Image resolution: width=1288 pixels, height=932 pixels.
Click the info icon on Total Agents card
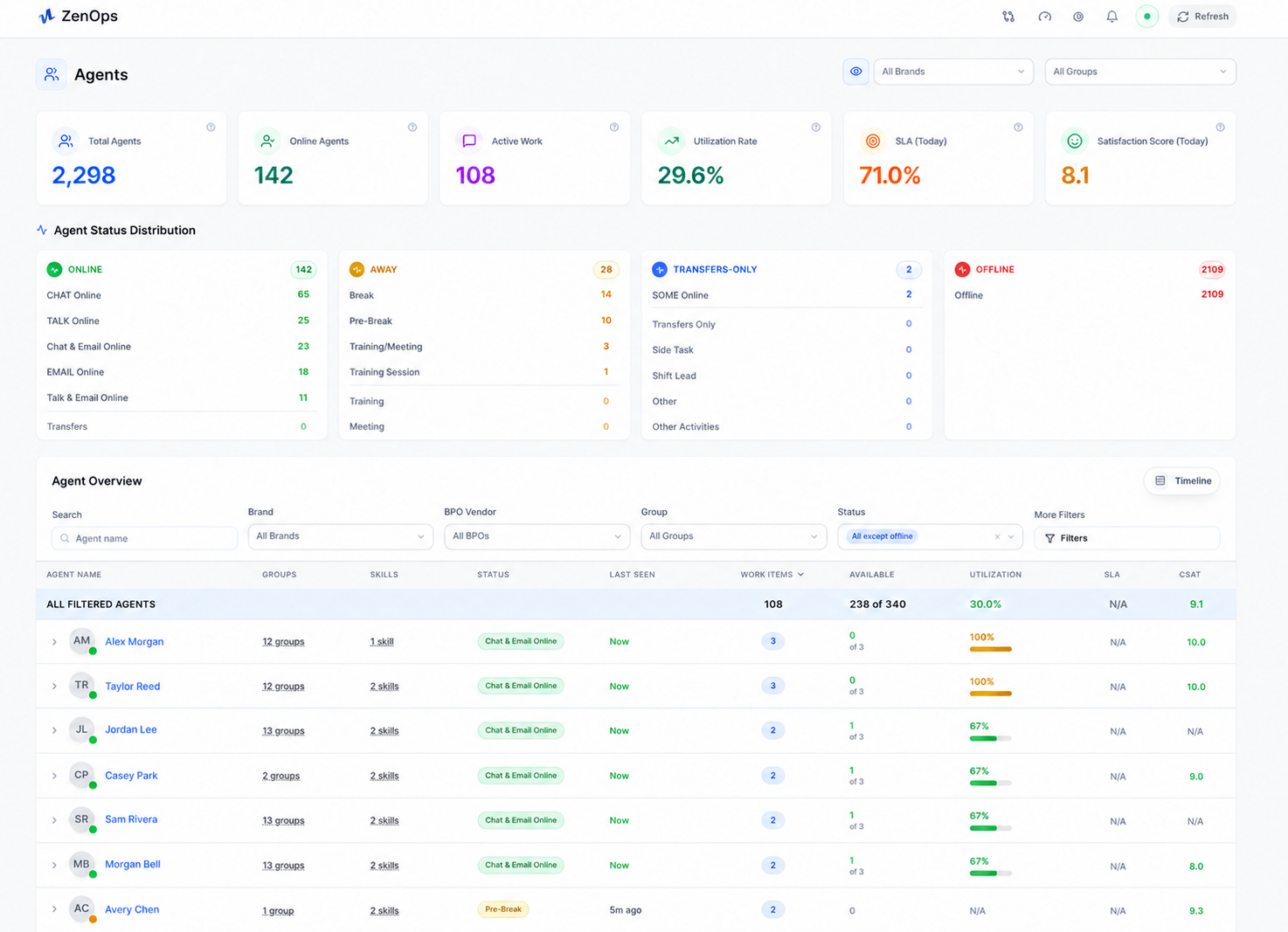[211, 128]
